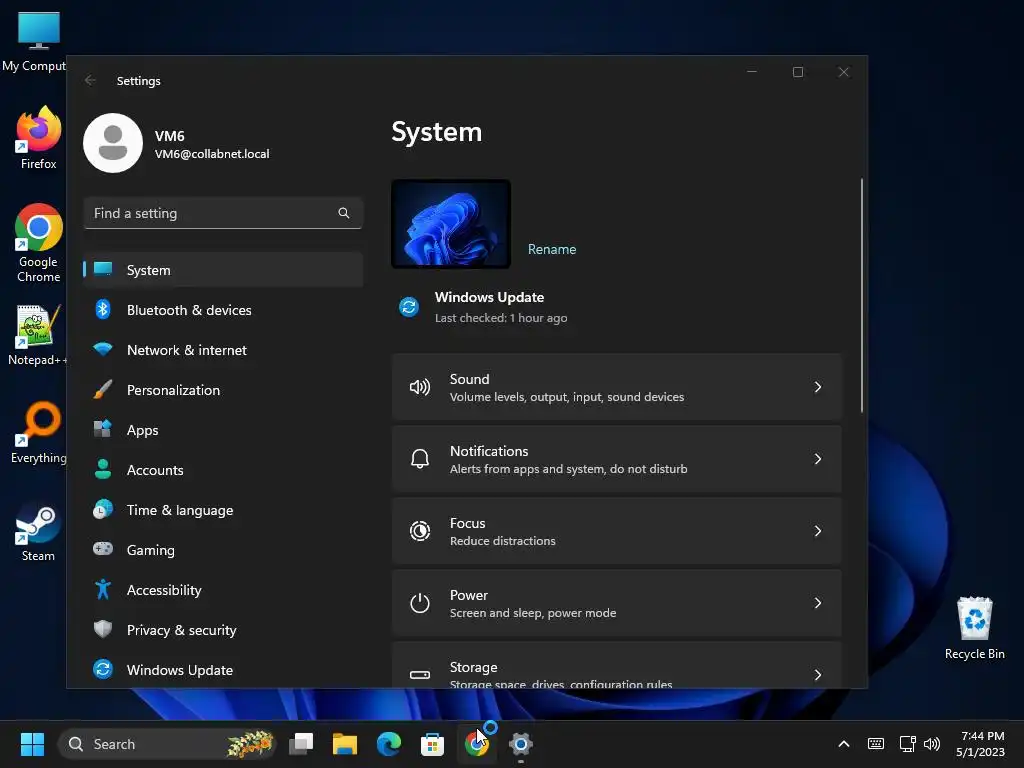1024x768 pixels.
Task: Open Task View on the taskbar
Action: coord(301,744)
